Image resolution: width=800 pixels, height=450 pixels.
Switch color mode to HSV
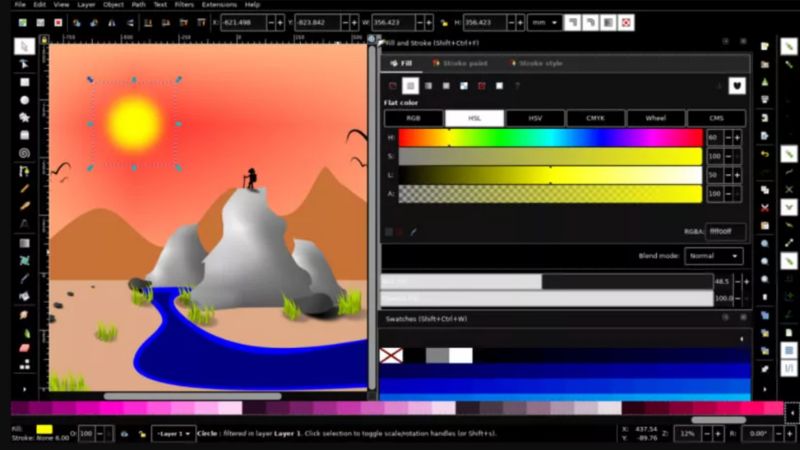[535, 118]
